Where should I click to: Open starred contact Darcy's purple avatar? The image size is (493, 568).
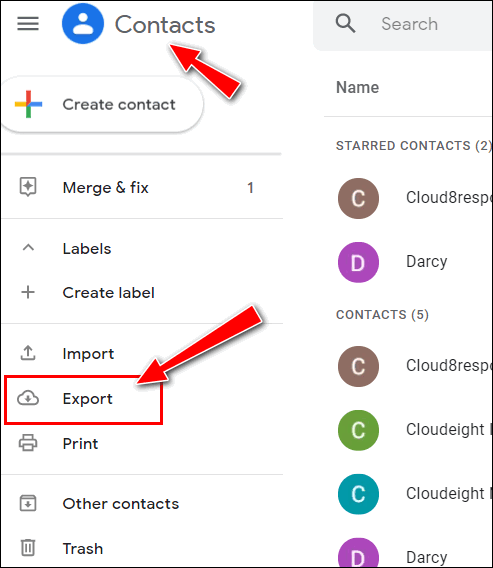tap(358, 262)
